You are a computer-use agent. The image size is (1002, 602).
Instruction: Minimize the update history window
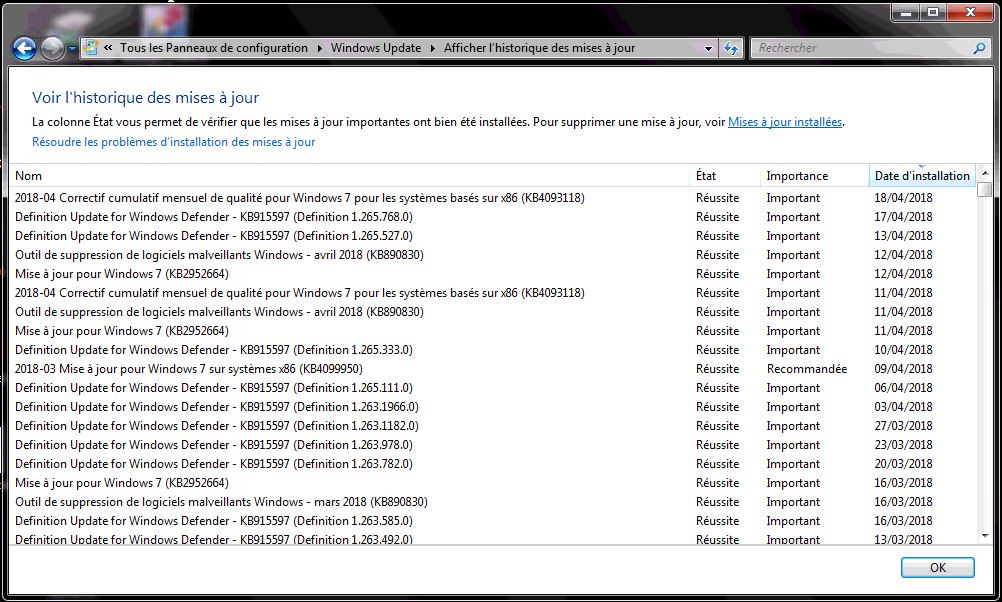pos(906,12)
